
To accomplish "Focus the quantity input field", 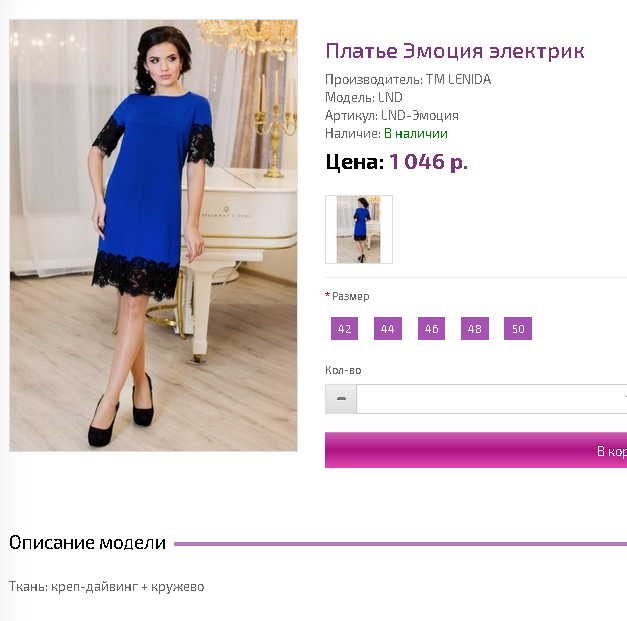I will coord(491,399).
